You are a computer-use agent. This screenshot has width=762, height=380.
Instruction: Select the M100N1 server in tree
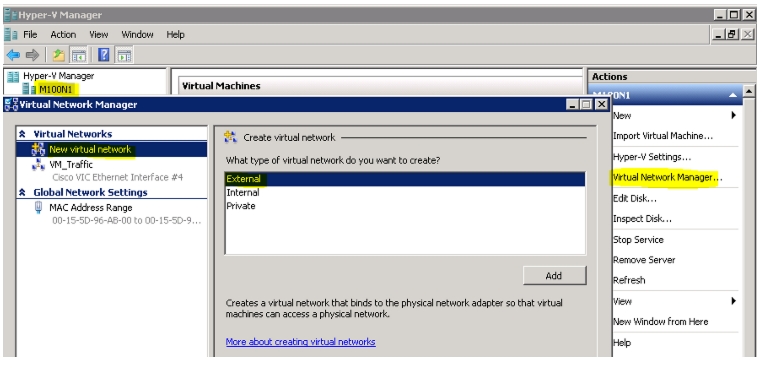56,89
